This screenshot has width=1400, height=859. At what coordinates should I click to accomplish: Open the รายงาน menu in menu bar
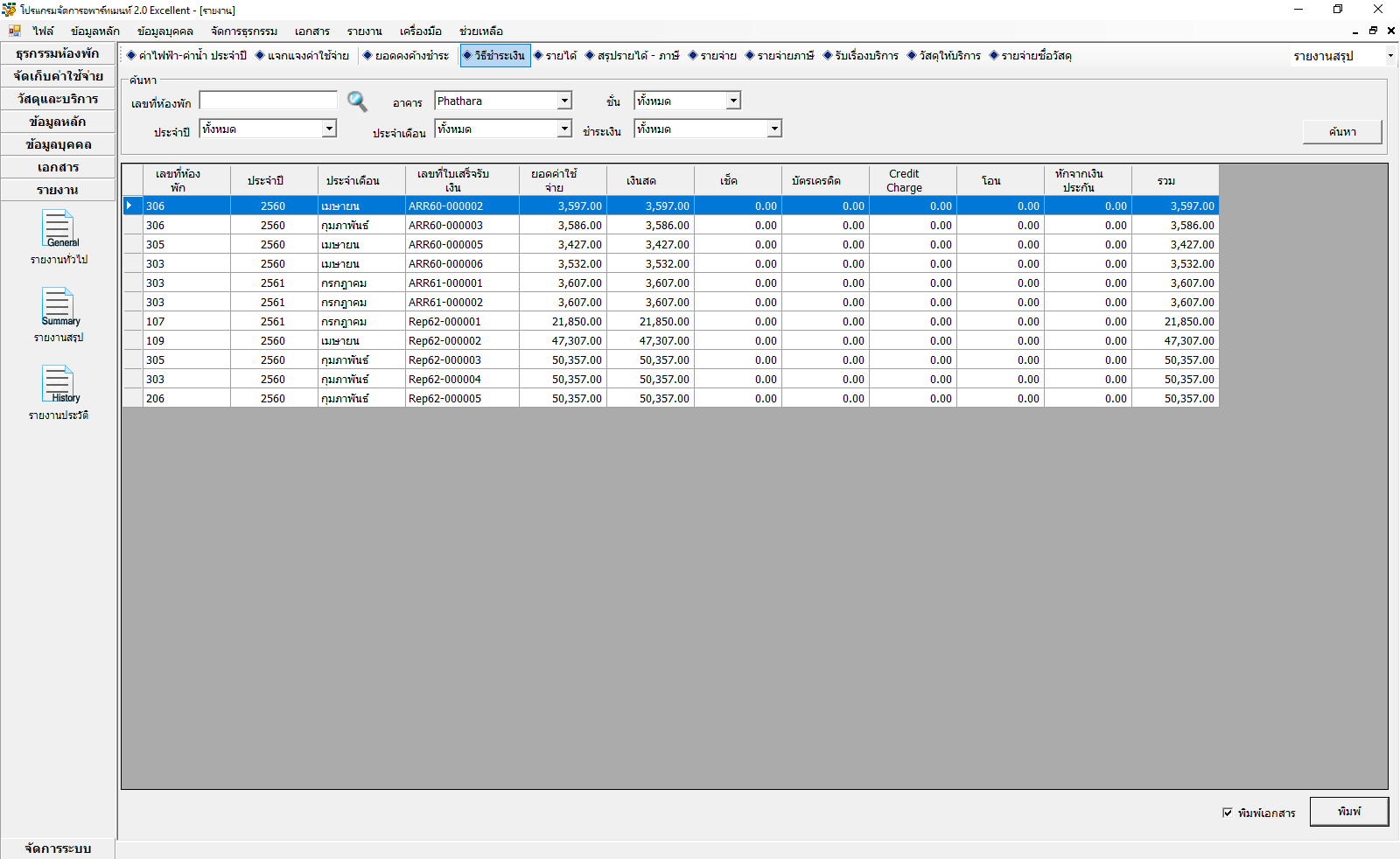point(365,31)
